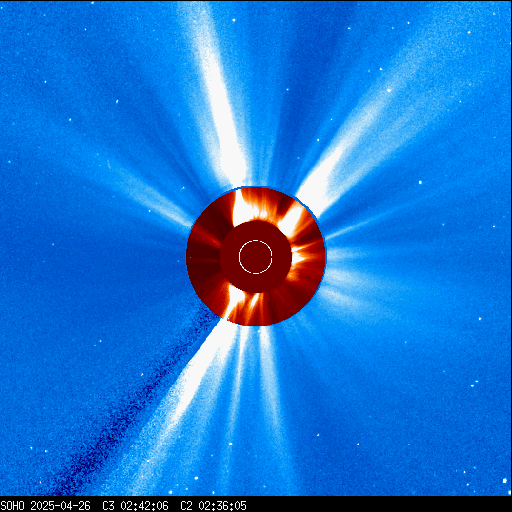
Task: Select the SOHO label in the footer
Action: 12,506
